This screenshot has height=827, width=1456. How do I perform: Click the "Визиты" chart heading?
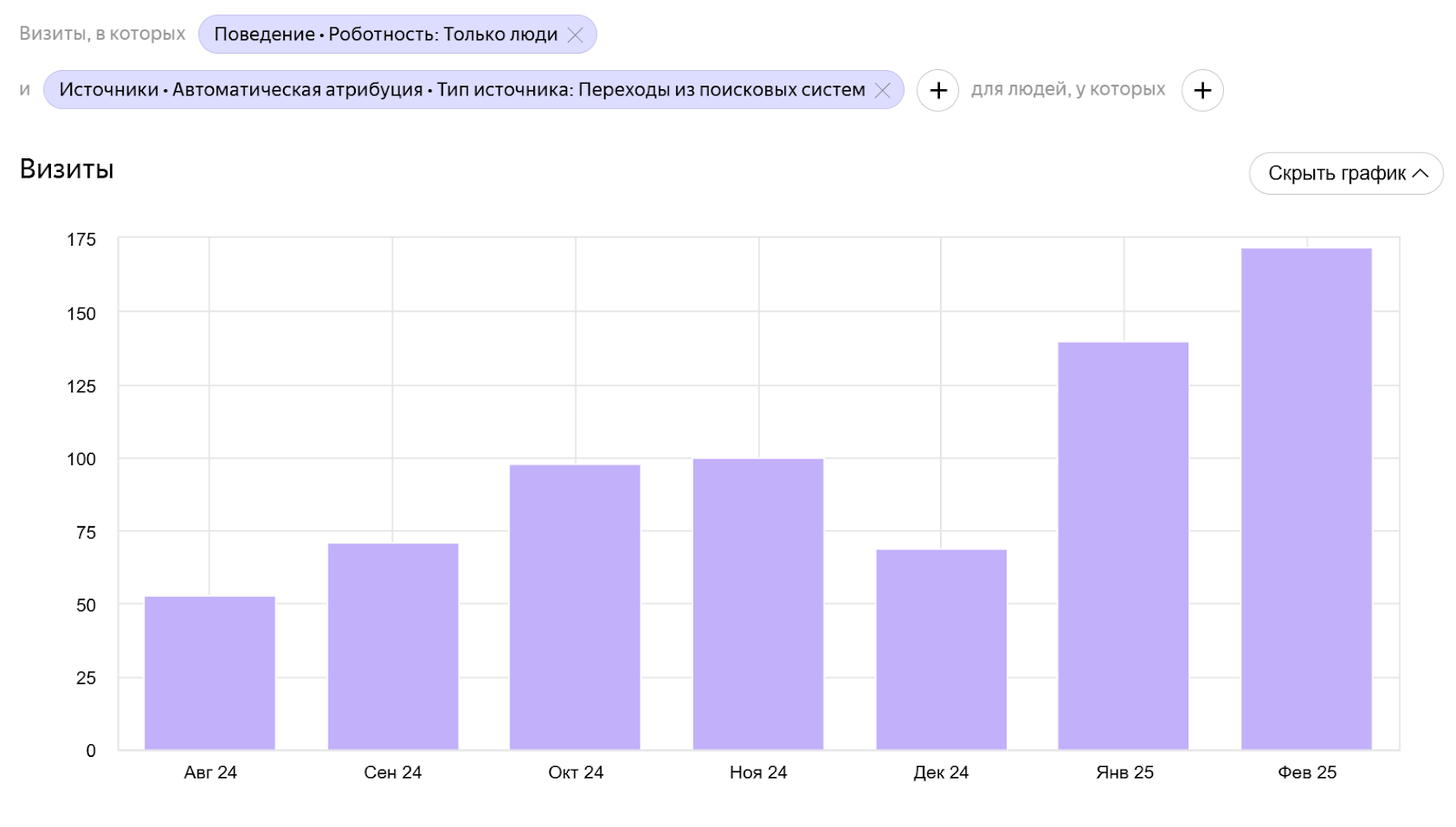66,169
